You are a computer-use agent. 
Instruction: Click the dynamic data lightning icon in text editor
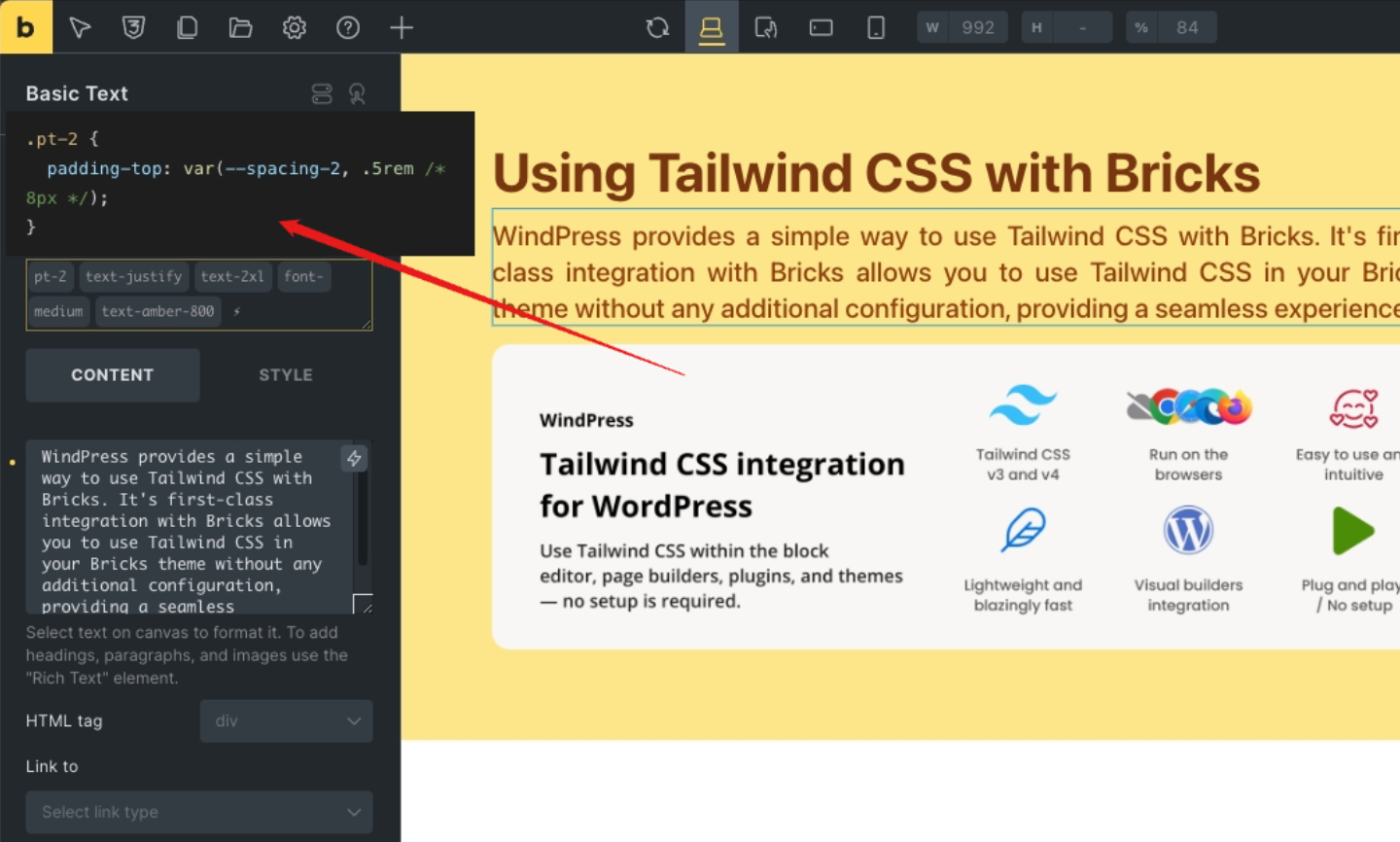coord(354,458)
